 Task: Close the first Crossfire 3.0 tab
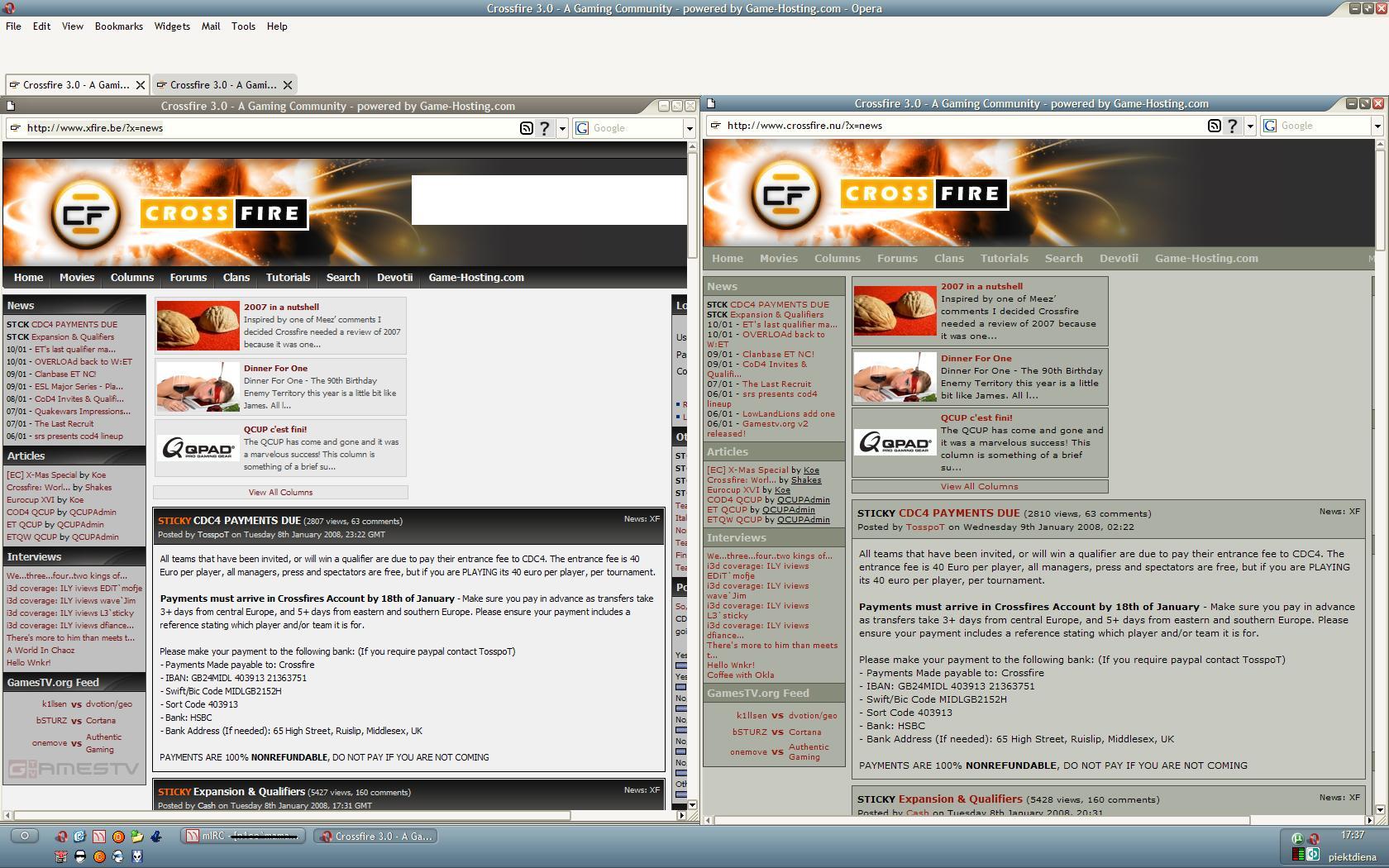point(141,84)
